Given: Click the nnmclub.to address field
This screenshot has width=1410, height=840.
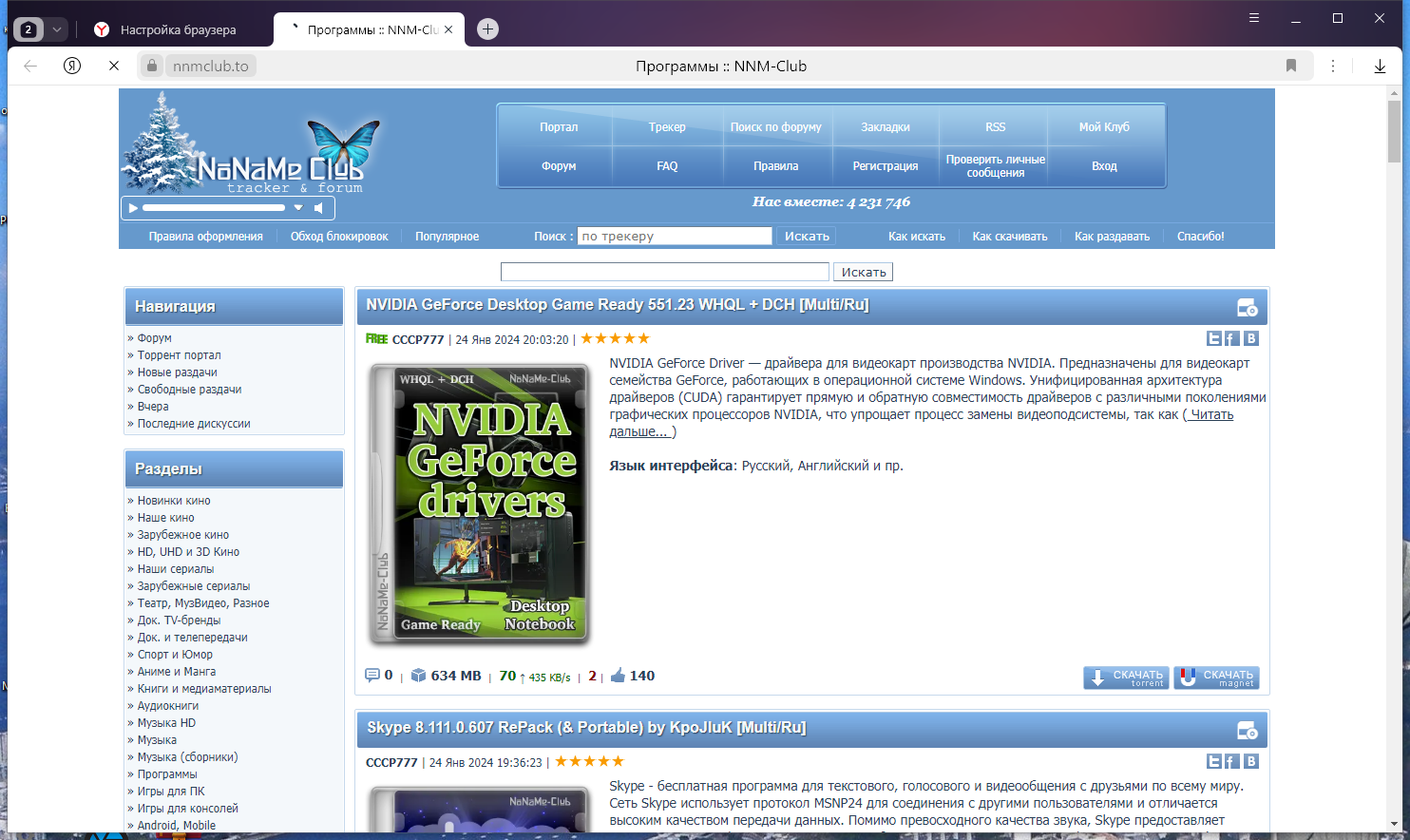Looking at the screenshot, I should (211, 66).
